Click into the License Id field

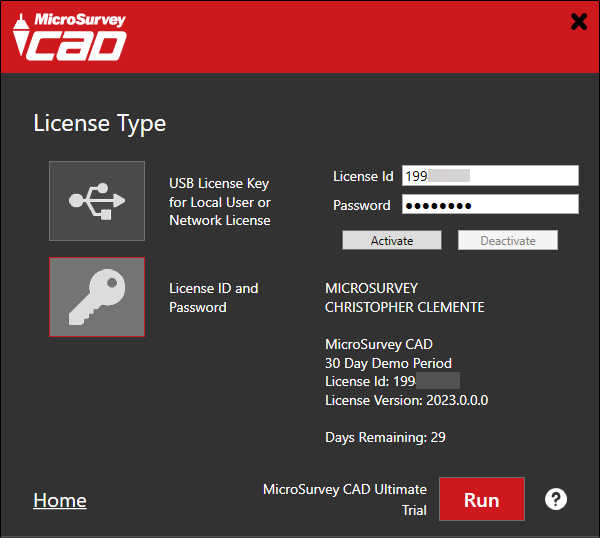(490, 176)
